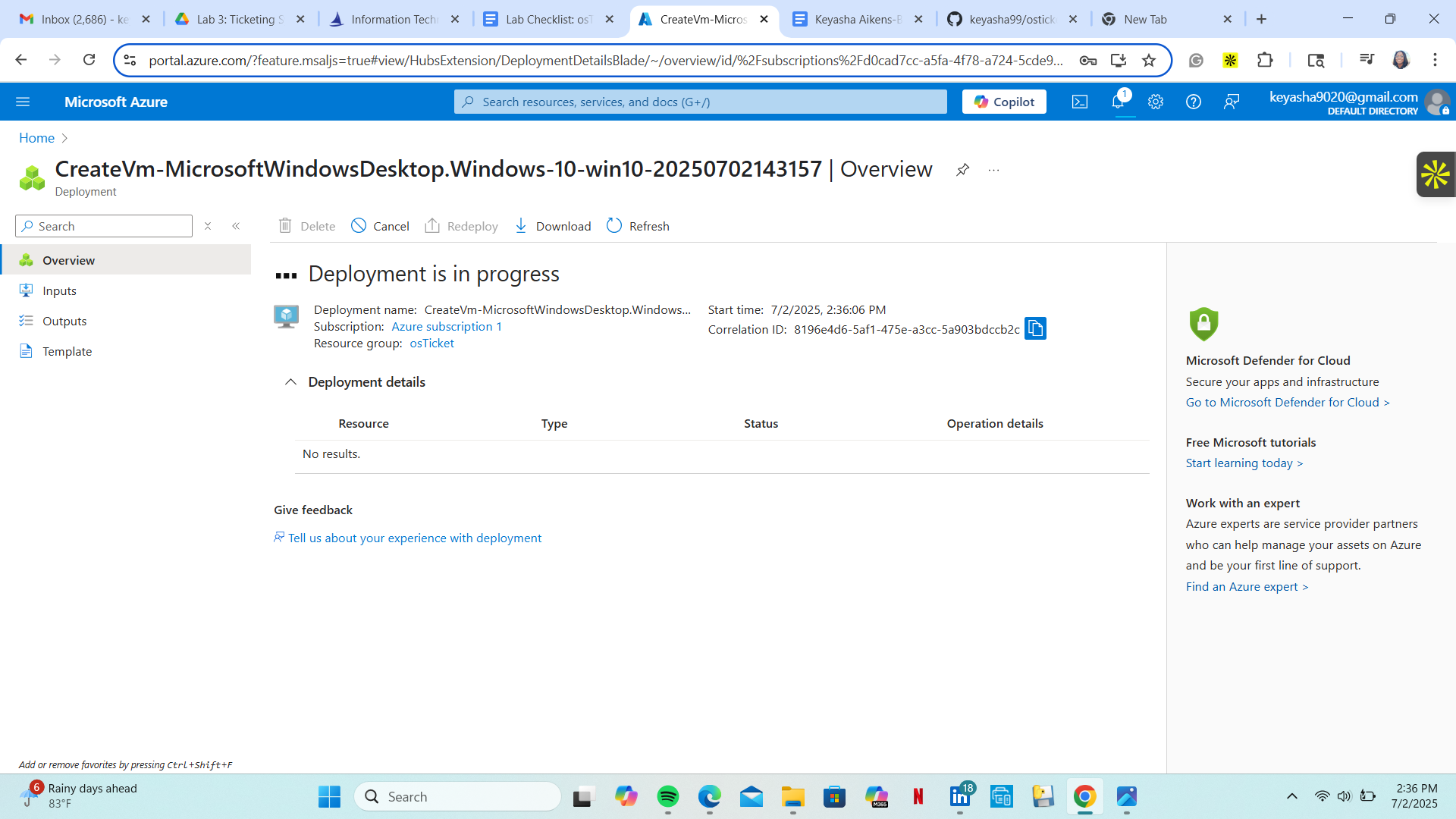The width and height of the screenshot is (1456, 819).
Task: Open the osTicket resource group link
Action: pyautogui.click(x=432, y=344)
